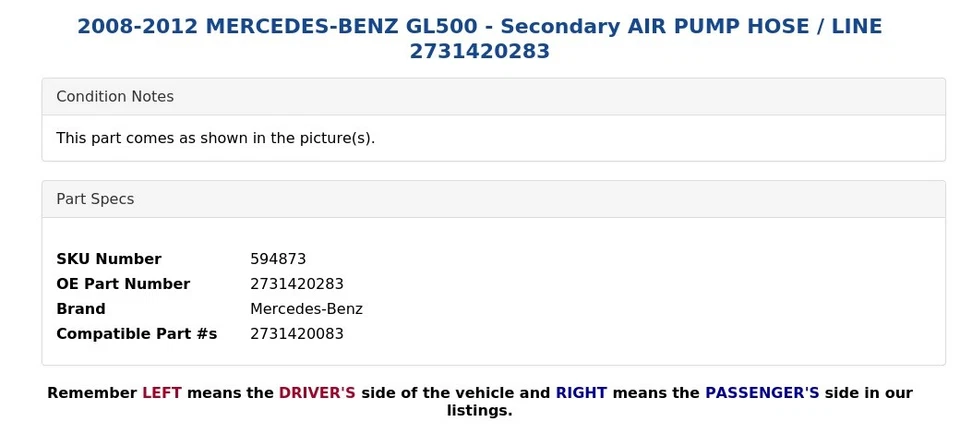Image resolution: width=960 pixels, height=434 pixels.
Task: Click the OE Part Number label
Action: click(x=123, y=284)
